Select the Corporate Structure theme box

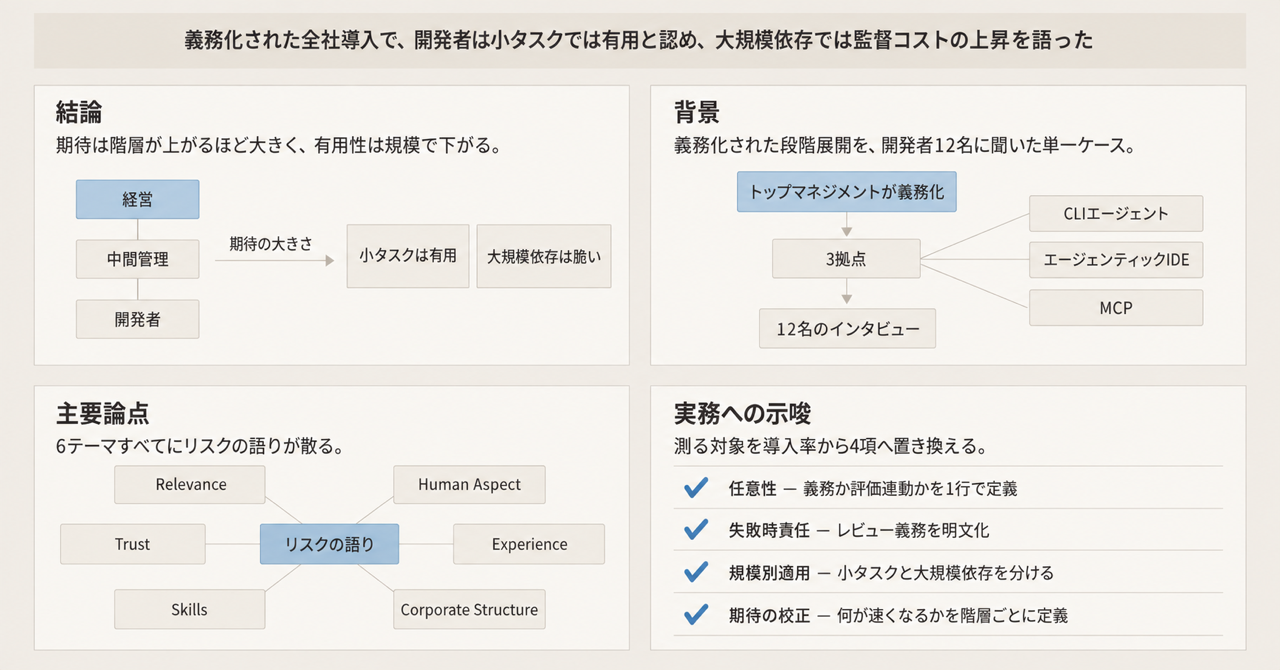tap(469, 609)
